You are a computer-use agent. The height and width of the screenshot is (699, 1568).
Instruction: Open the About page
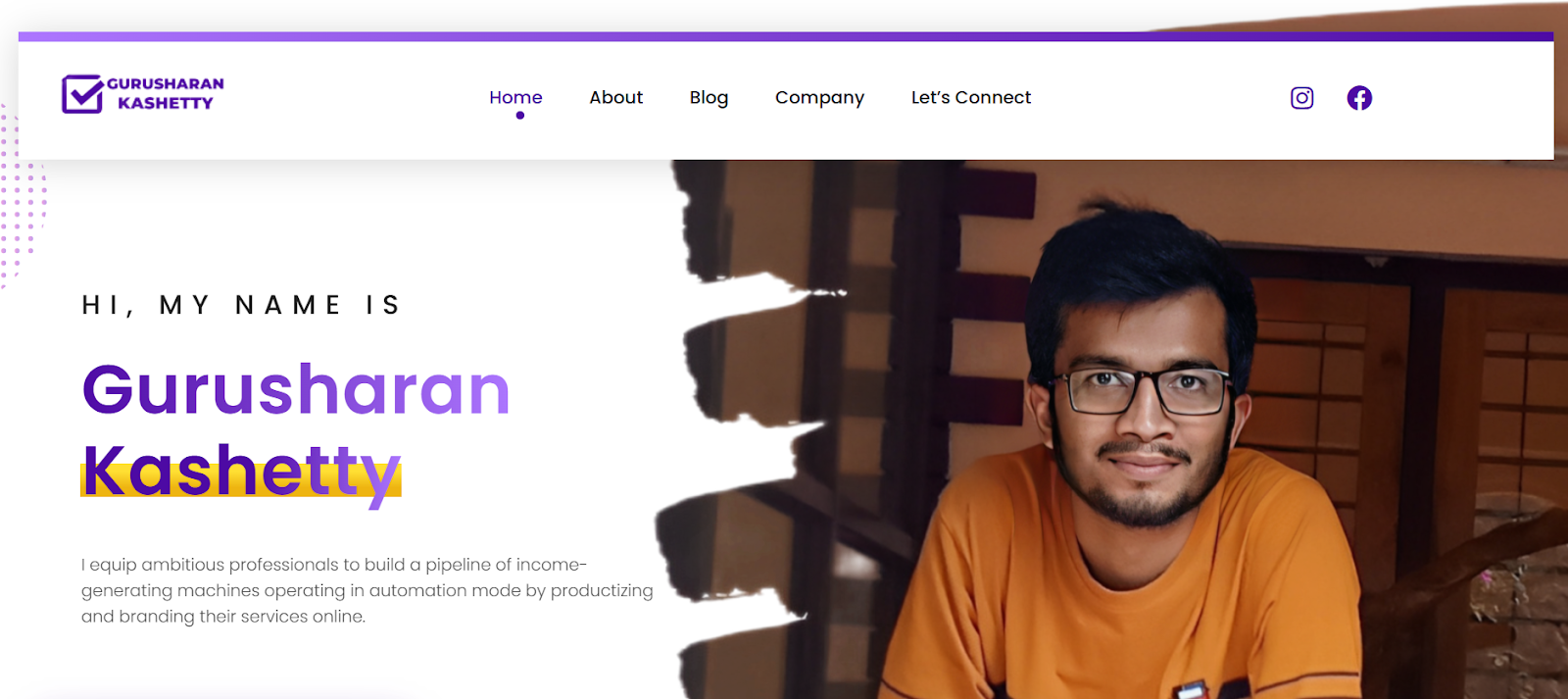(x=615, y=97)
